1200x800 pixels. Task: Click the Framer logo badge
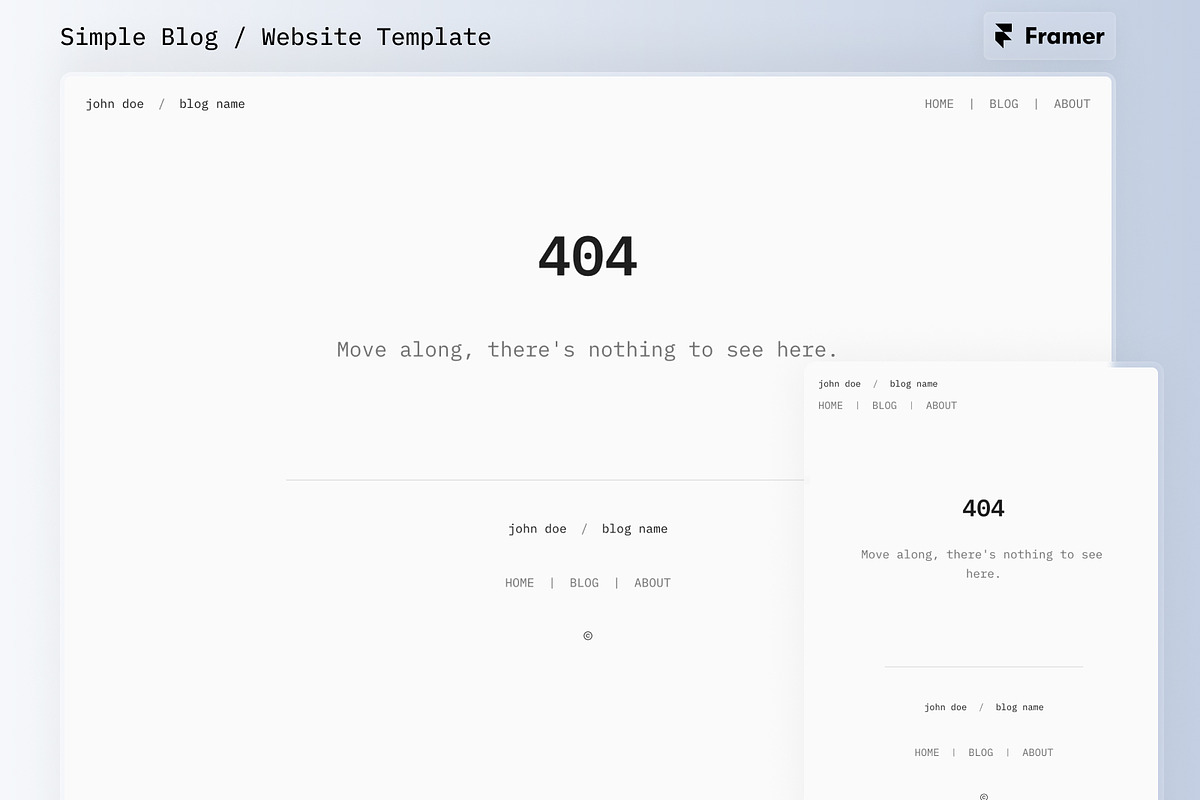click(1049, 36)
